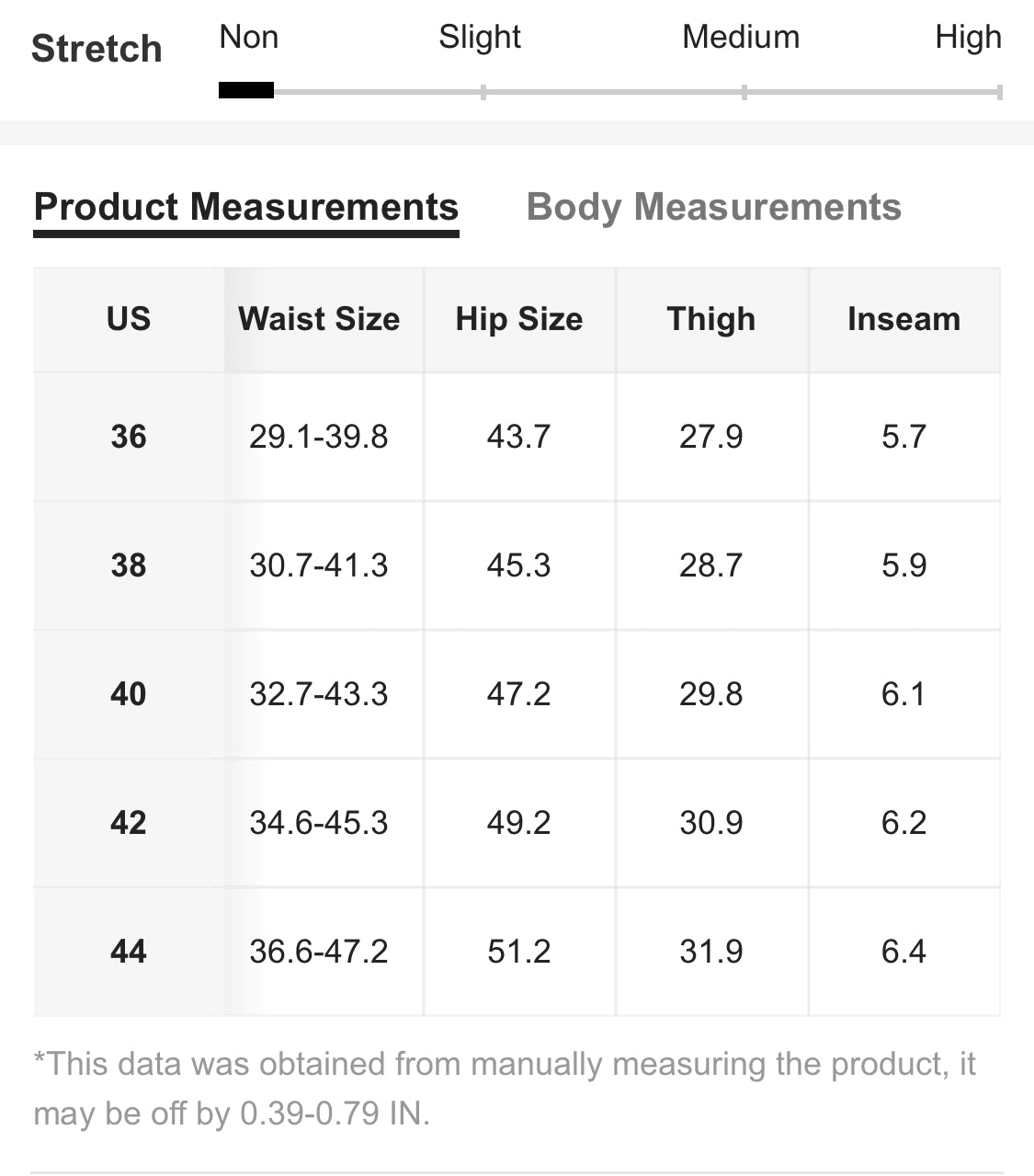
Task: Click the Non stretch black indicator
Action: (246, 90)
